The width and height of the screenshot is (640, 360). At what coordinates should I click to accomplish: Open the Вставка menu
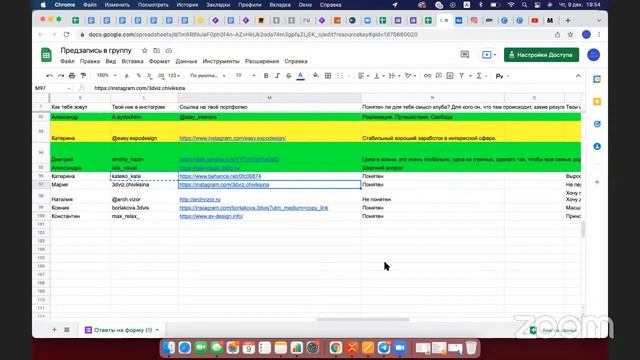(x=132, y=61)
